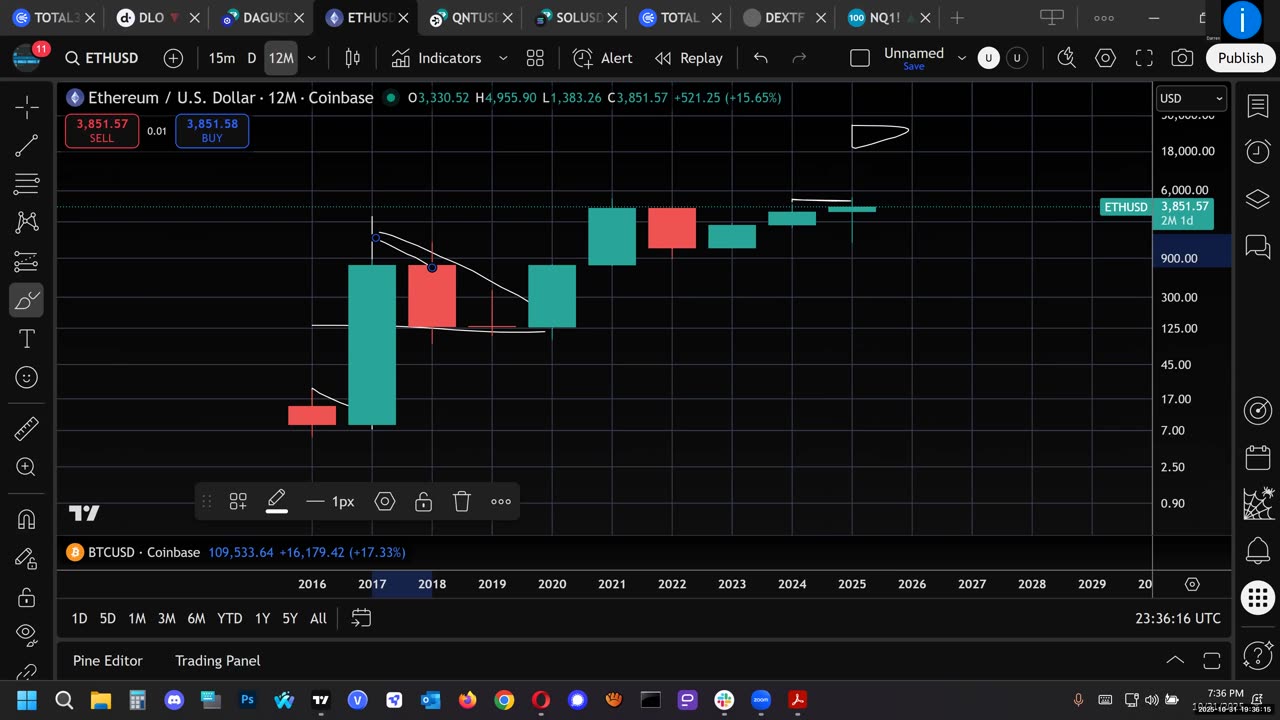Open the forecasting and measurement tools

(27, 262)
